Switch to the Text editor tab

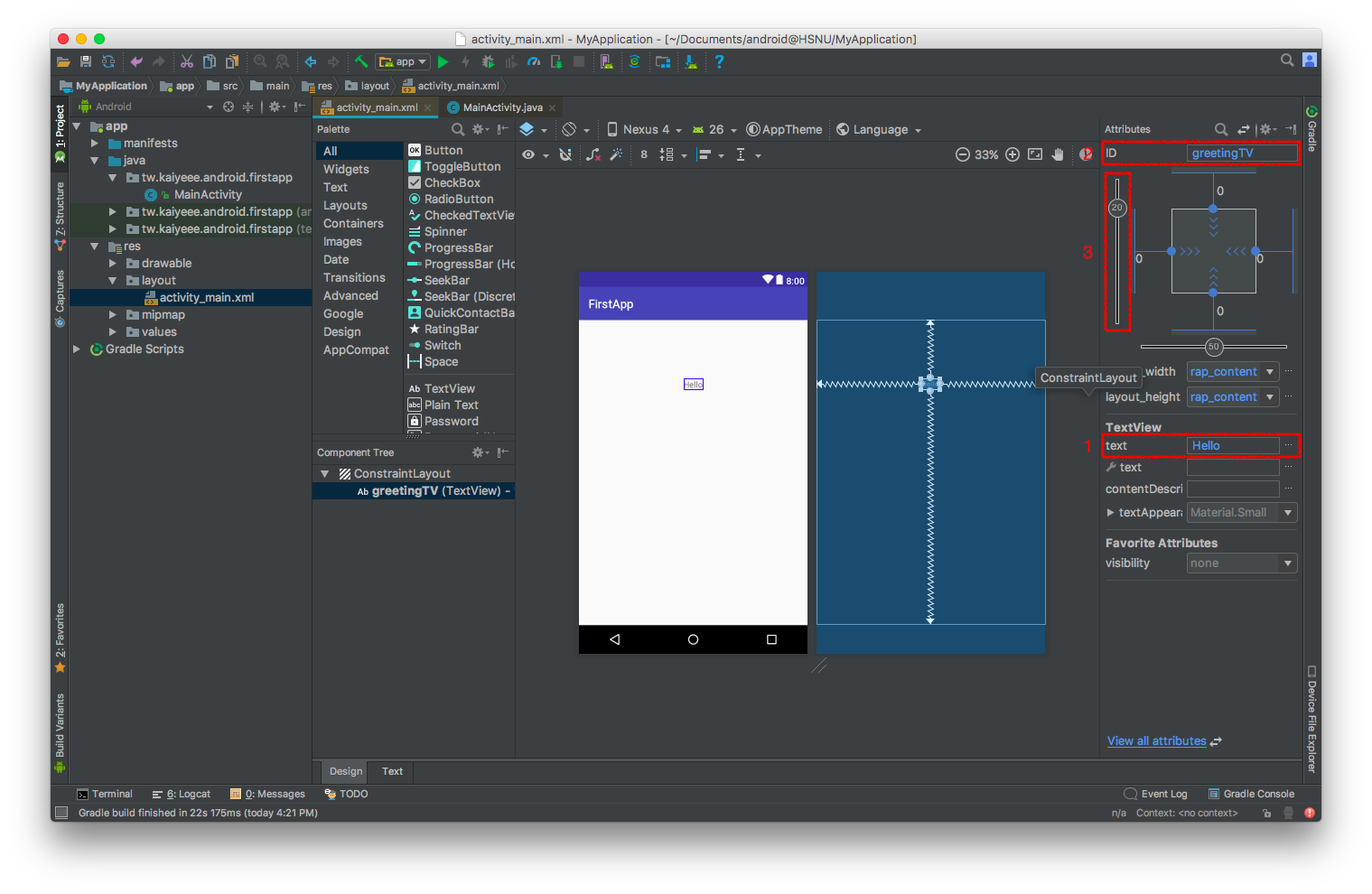(392, 771)
